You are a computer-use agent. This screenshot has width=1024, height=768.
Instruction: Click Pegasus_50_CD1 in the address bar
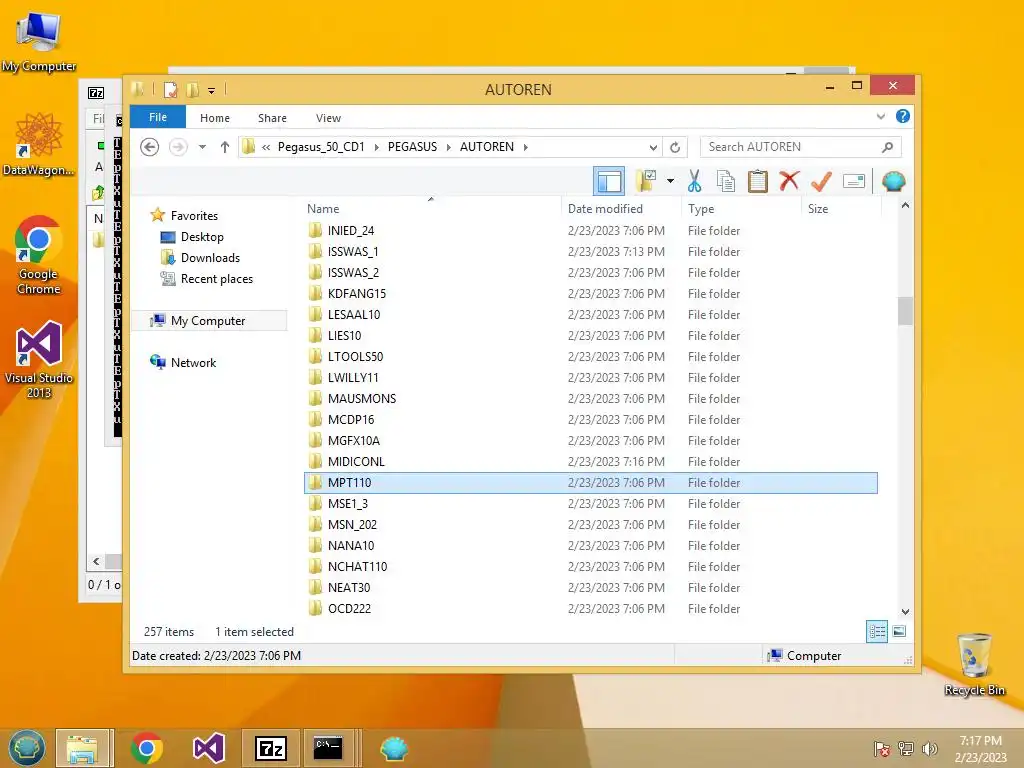click(321, 147)
